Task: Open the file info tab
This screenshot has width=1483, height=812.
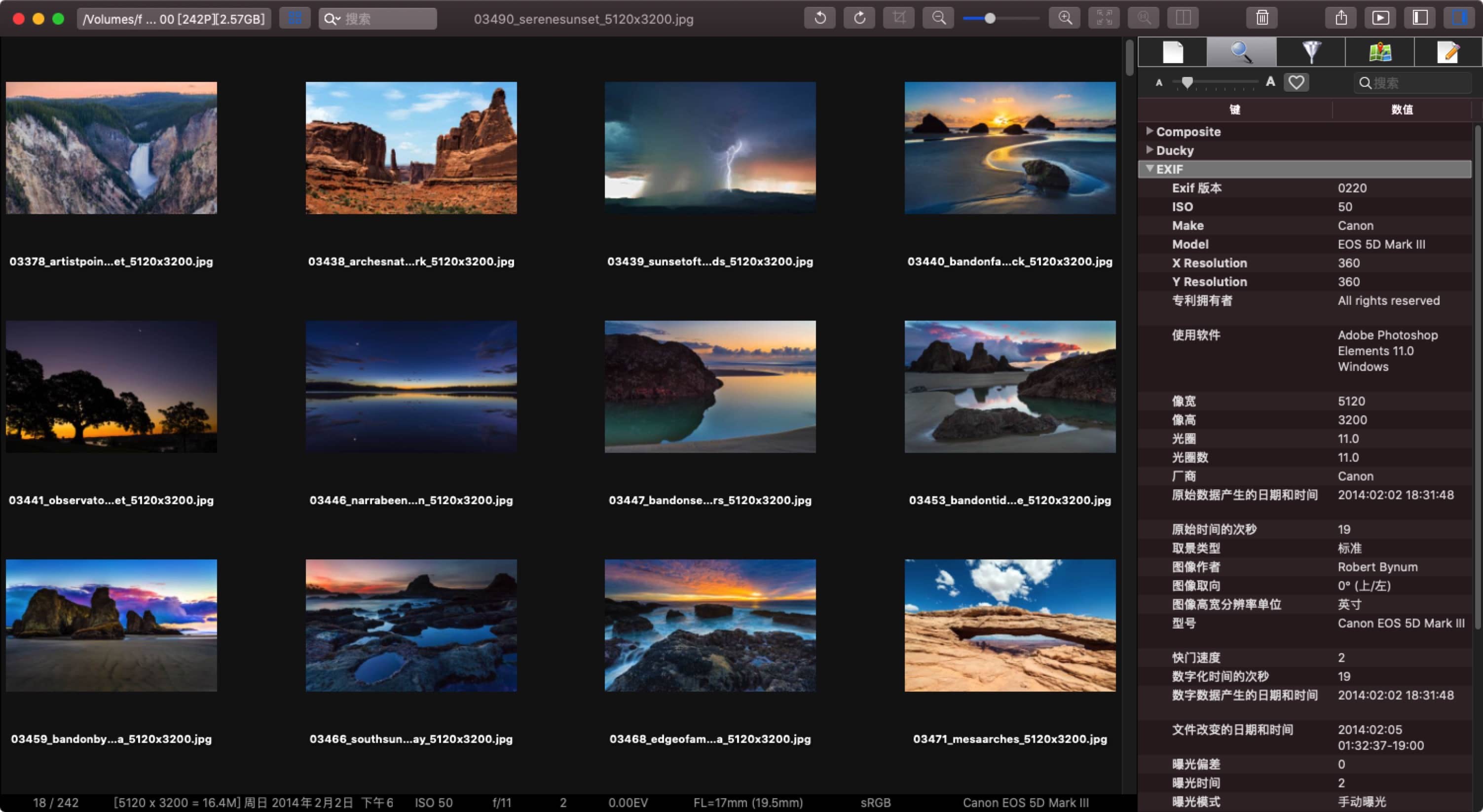Action: point(1173,52)
